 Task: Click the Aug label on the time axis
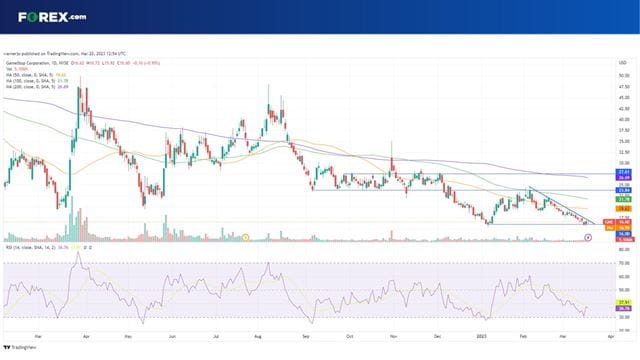coord(258,337)
